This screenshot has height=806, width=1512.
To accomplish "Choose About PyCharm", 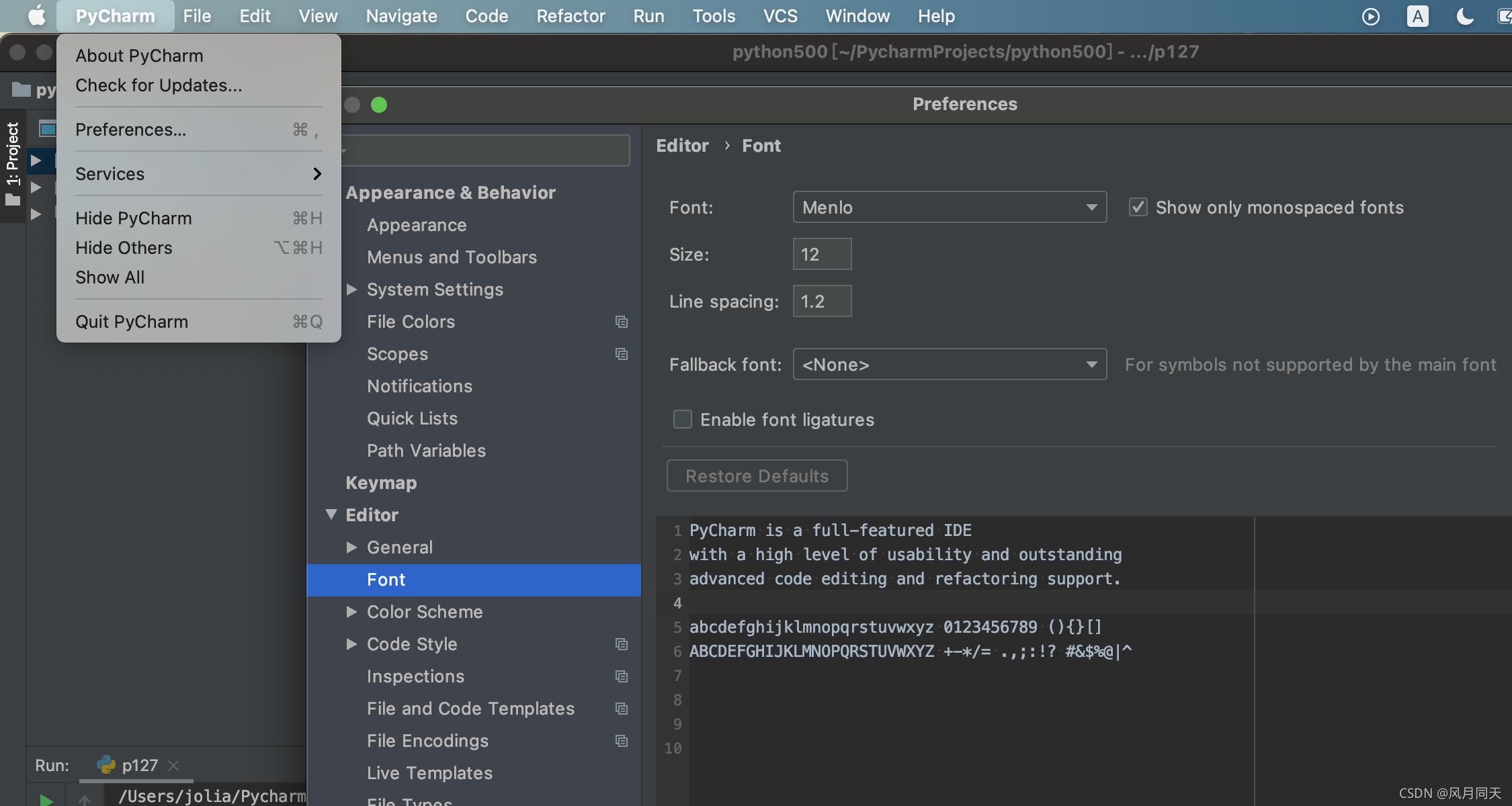I will [199, 56].
